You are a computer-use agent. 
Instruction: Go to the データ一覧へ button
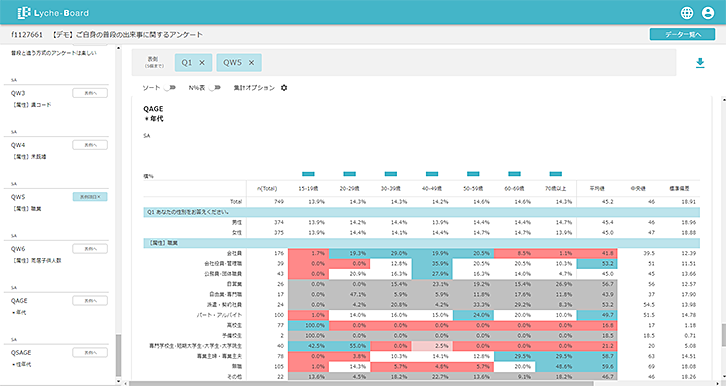(682, 34)
